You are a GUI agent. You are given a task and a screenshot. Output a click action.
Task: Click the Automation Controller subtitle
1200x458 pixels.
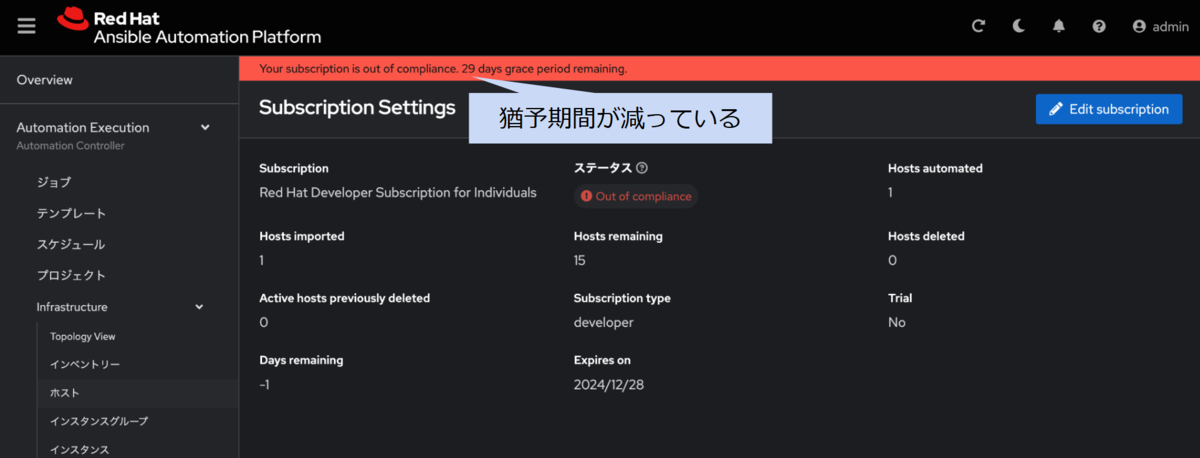pos(70,146)
